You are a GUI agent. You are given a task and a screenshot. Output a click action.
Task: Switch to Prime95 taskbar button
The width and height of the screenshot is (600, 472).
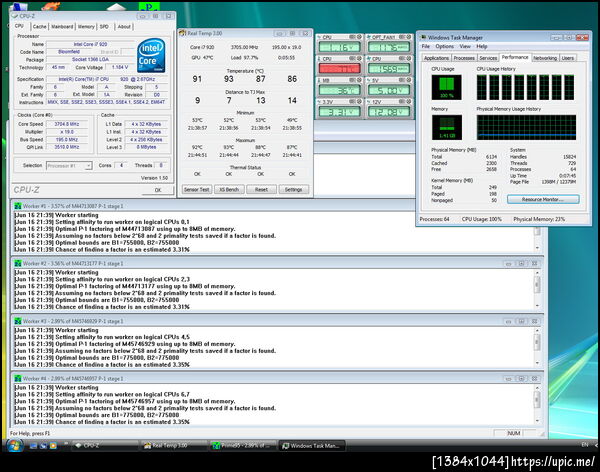pos(242,446)
